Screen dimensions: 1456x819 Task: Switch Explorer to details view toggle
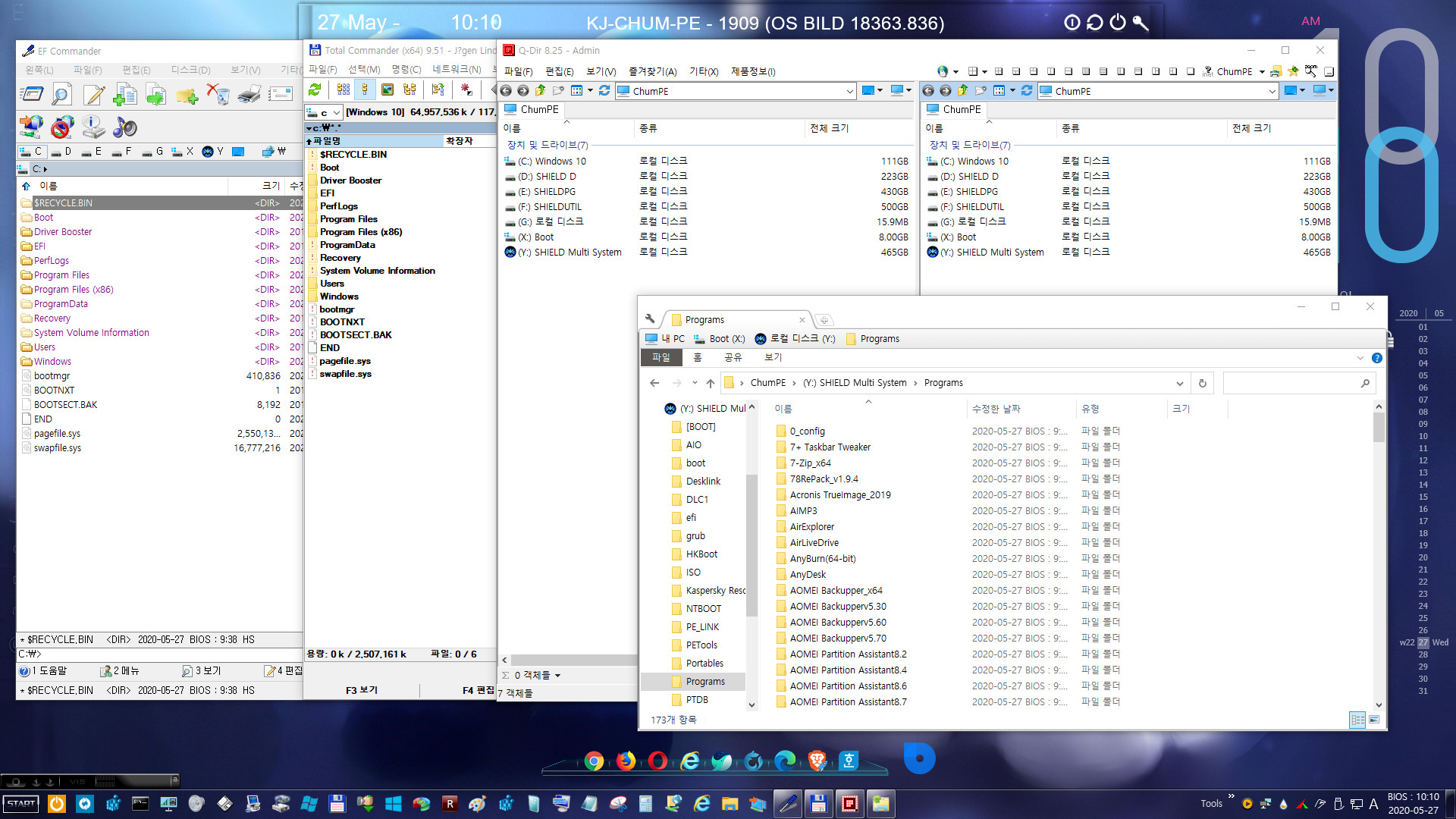1357,720
